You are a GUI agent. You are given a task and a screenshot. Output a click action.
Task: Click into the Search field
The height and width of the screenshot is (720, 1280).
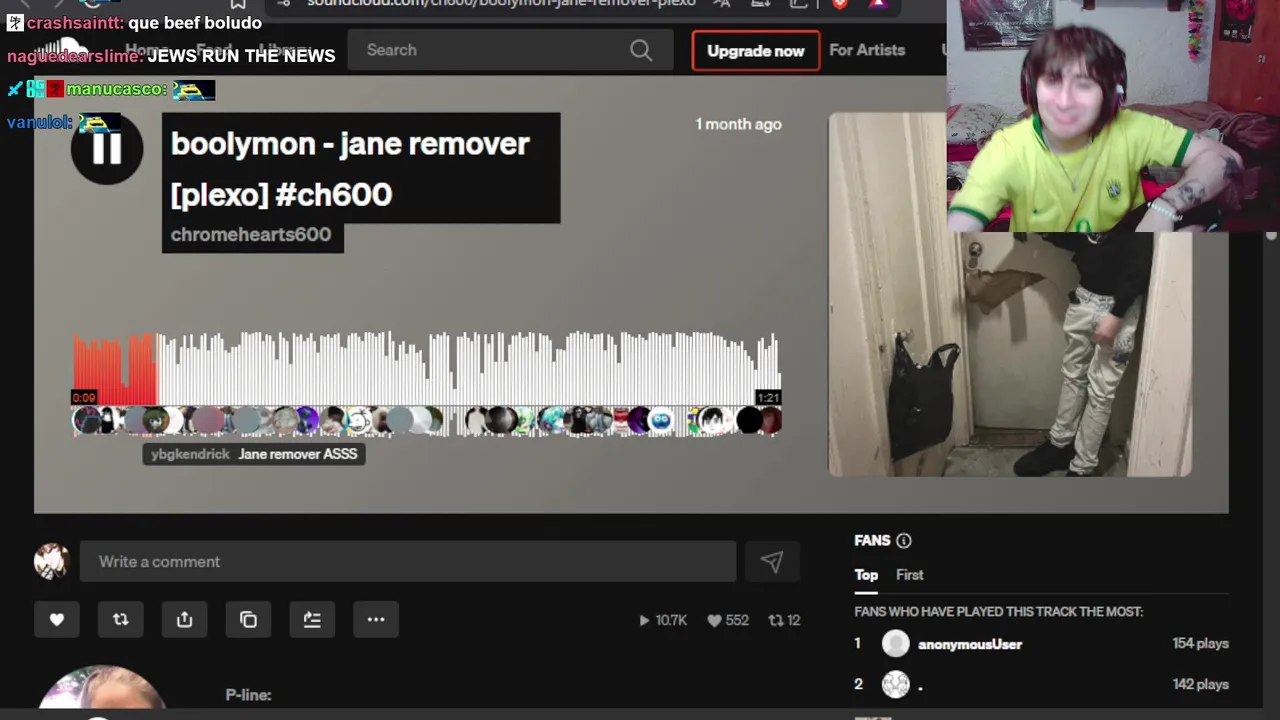click(511, 50)
